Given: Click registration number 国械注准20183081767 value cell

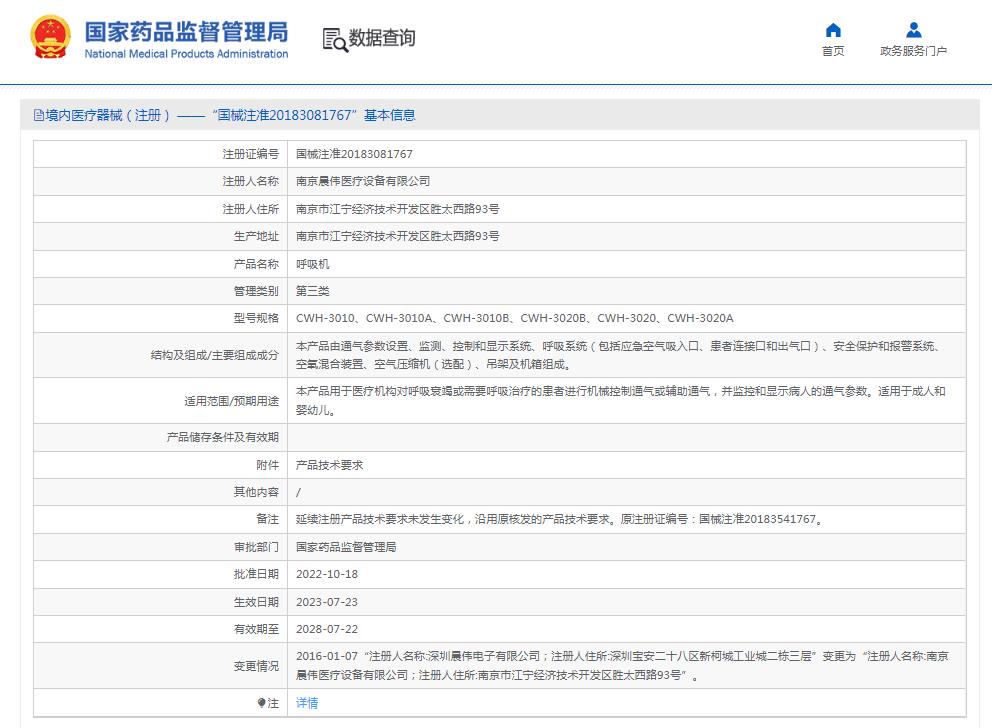Looking at the screenshot, I should tap(354, 154).
